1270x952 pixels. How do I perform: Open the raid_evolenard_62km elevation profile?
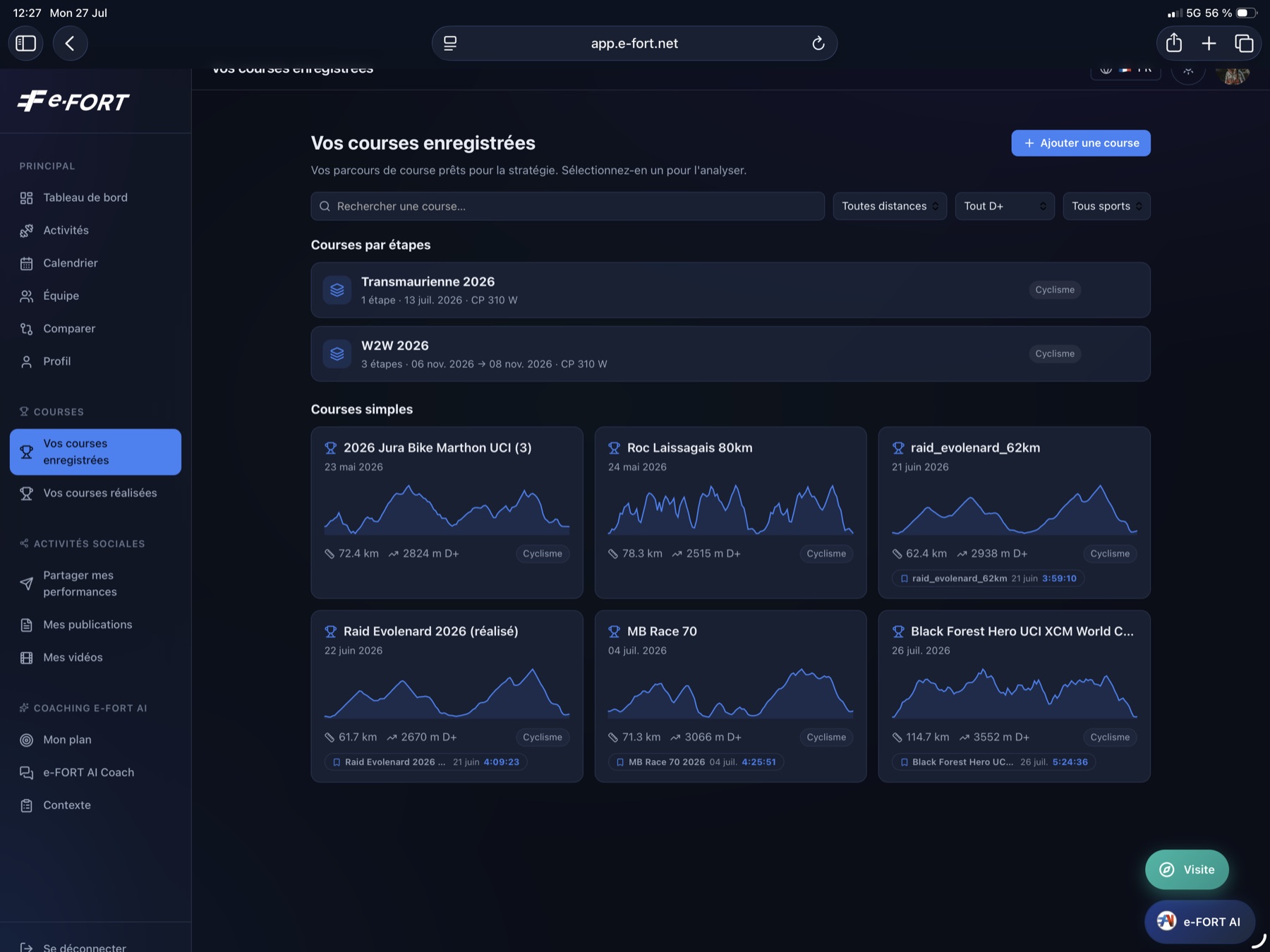[x=1014, y=510]
